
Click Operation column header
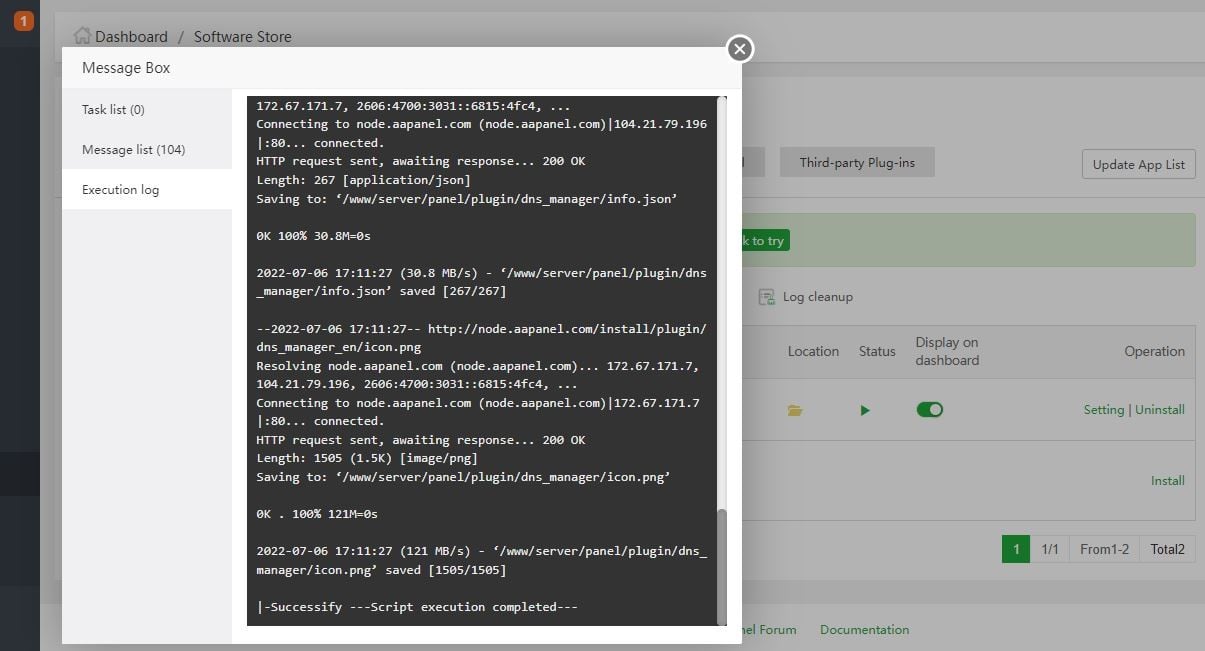pyautogui.click(x=1154, y=351)
